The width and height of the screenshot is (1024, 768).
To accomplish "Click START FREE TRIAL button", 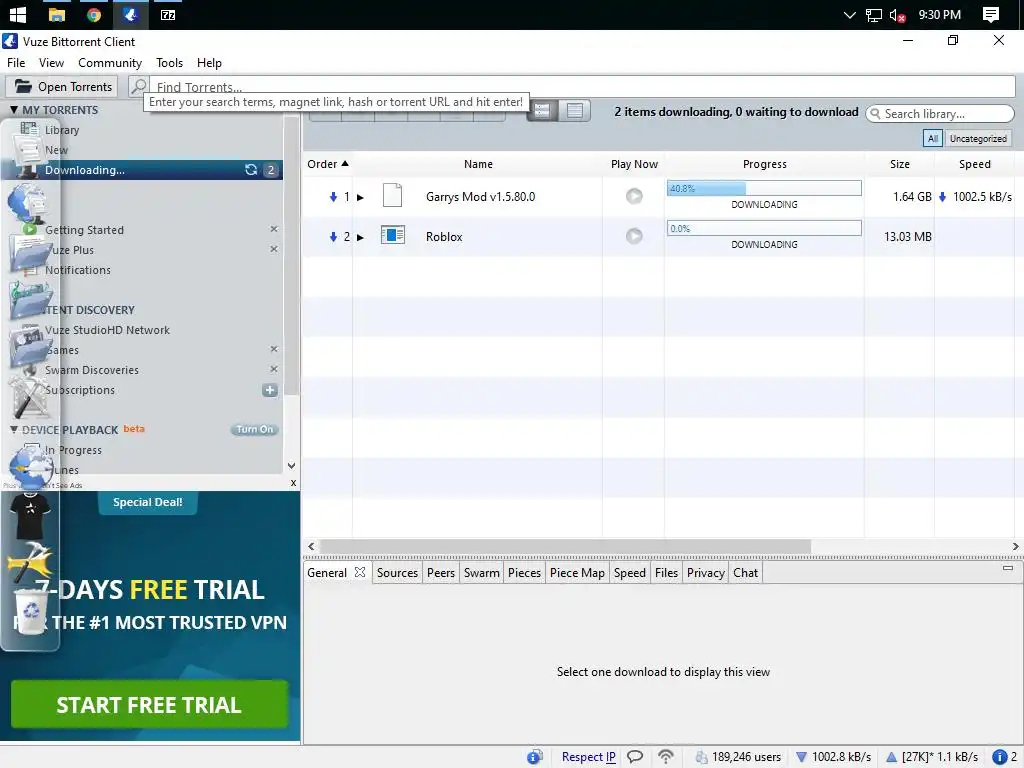I will 150,705.
